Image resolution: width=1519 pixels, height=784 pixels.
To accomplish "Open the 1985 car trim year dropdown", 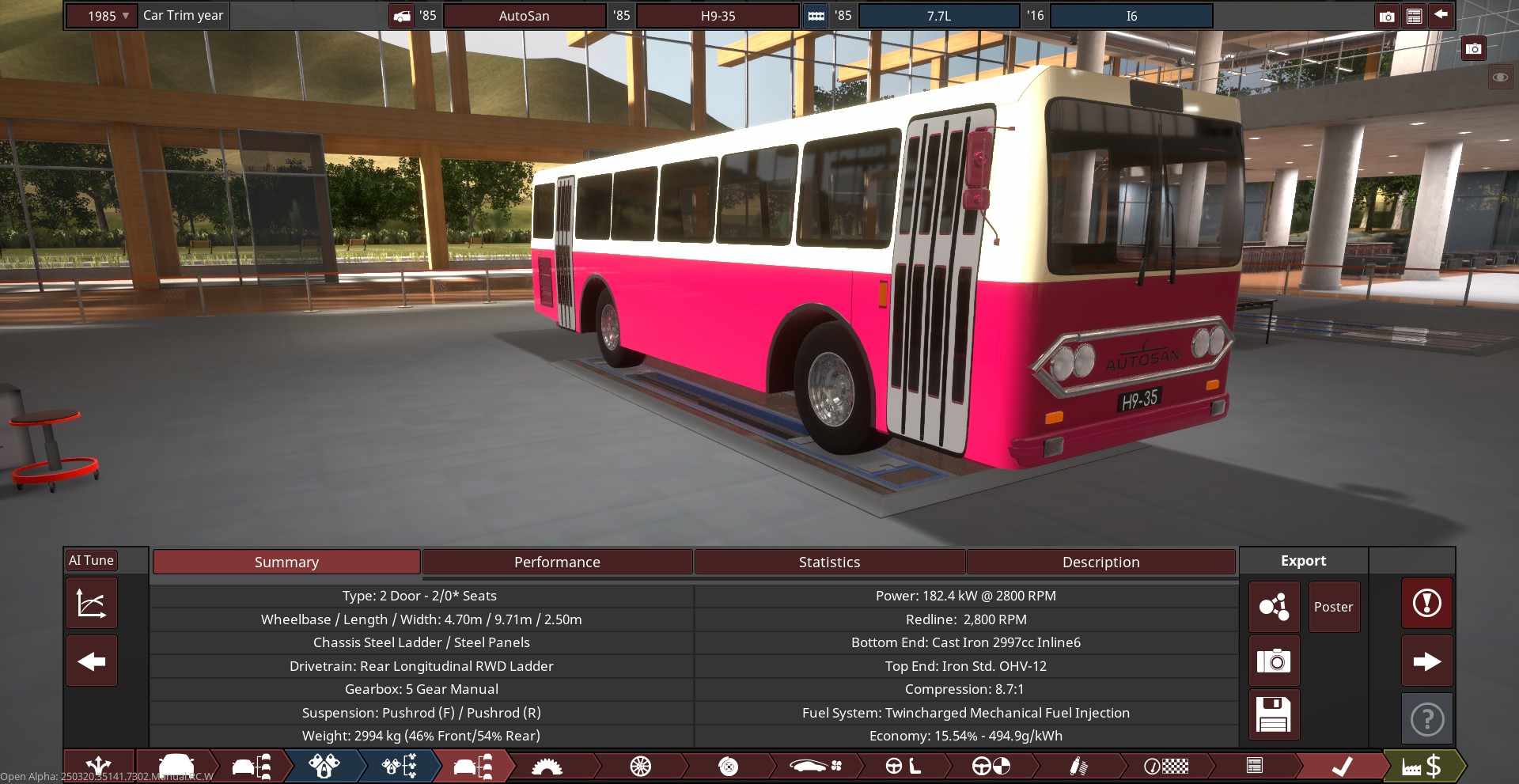I will tap(101, 16).
